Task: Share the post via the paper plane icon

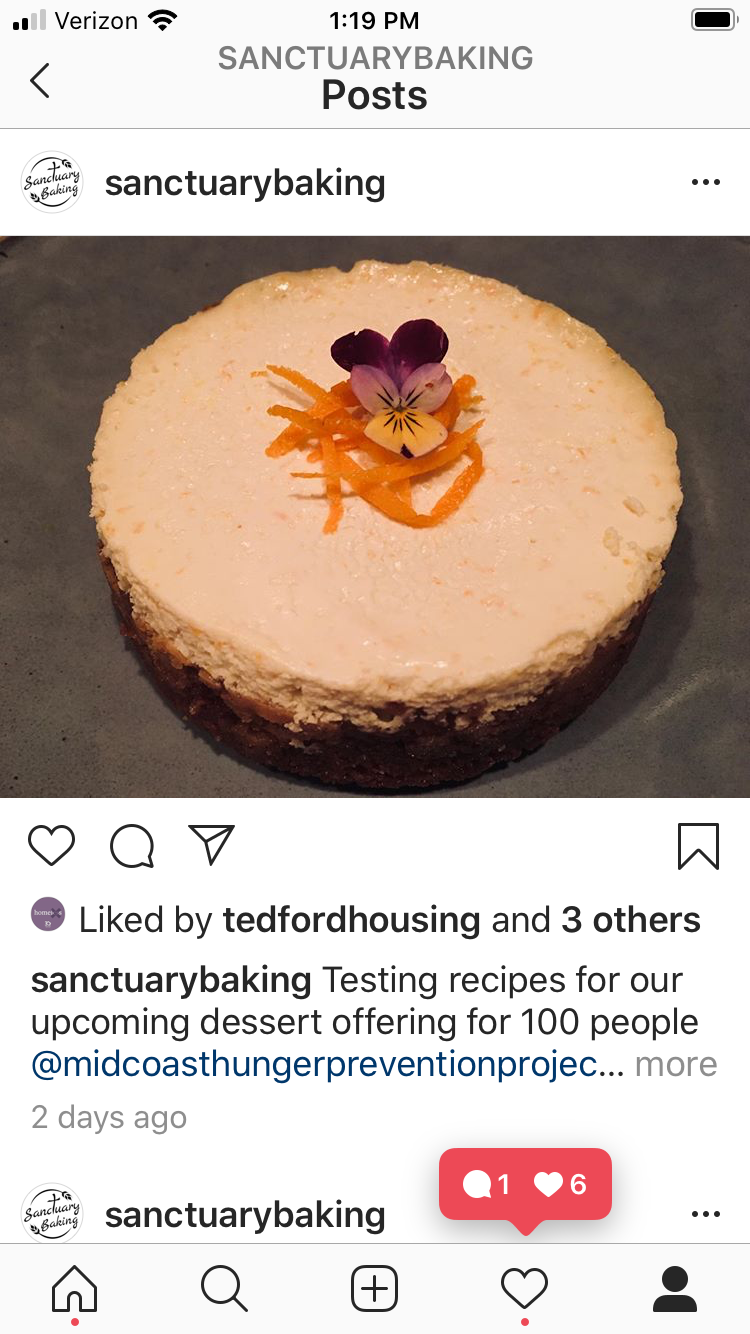Action: [211, 845]
